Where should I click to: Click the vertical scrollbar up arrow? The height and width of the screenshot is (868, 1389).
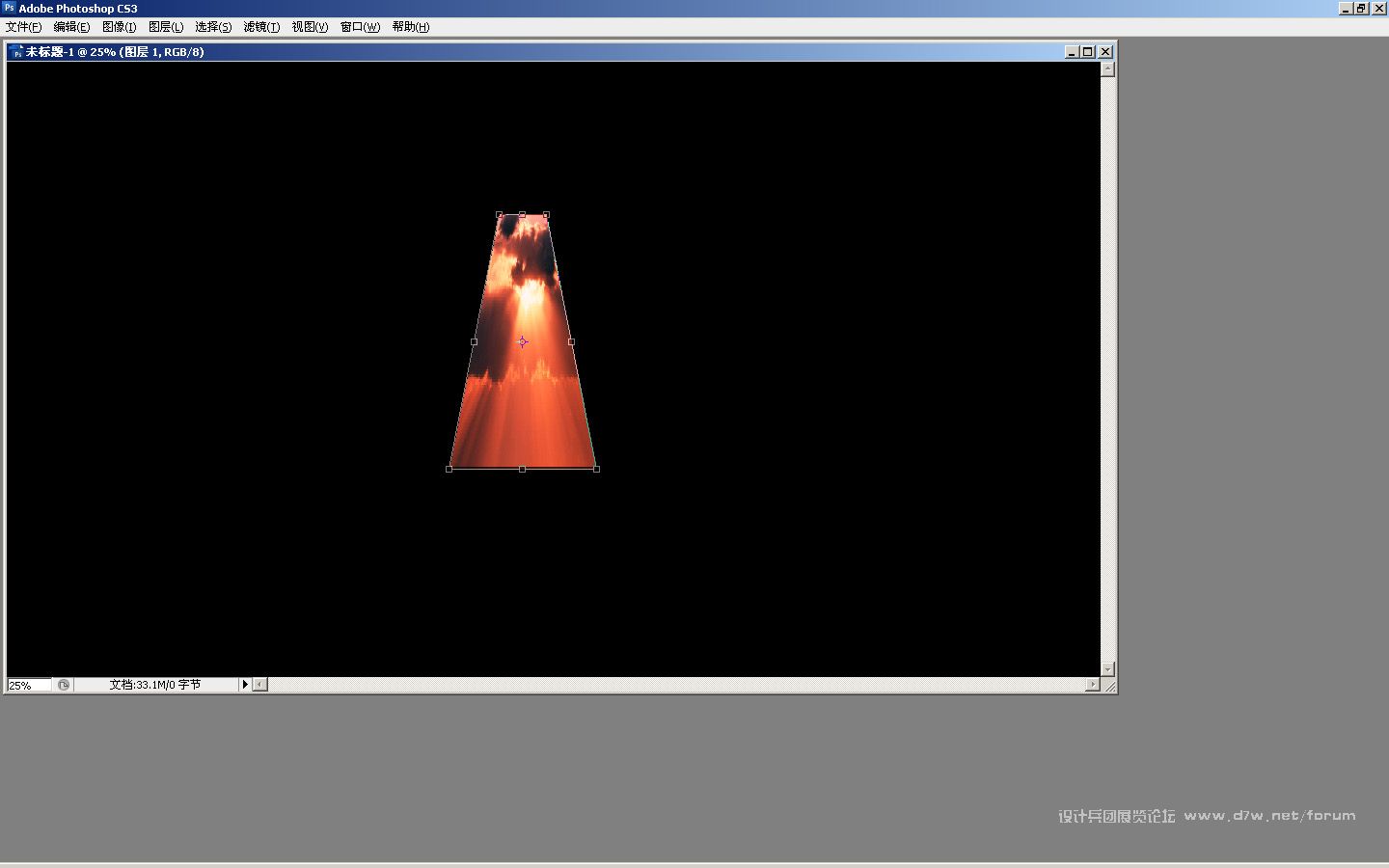[x=1107, y=68]
